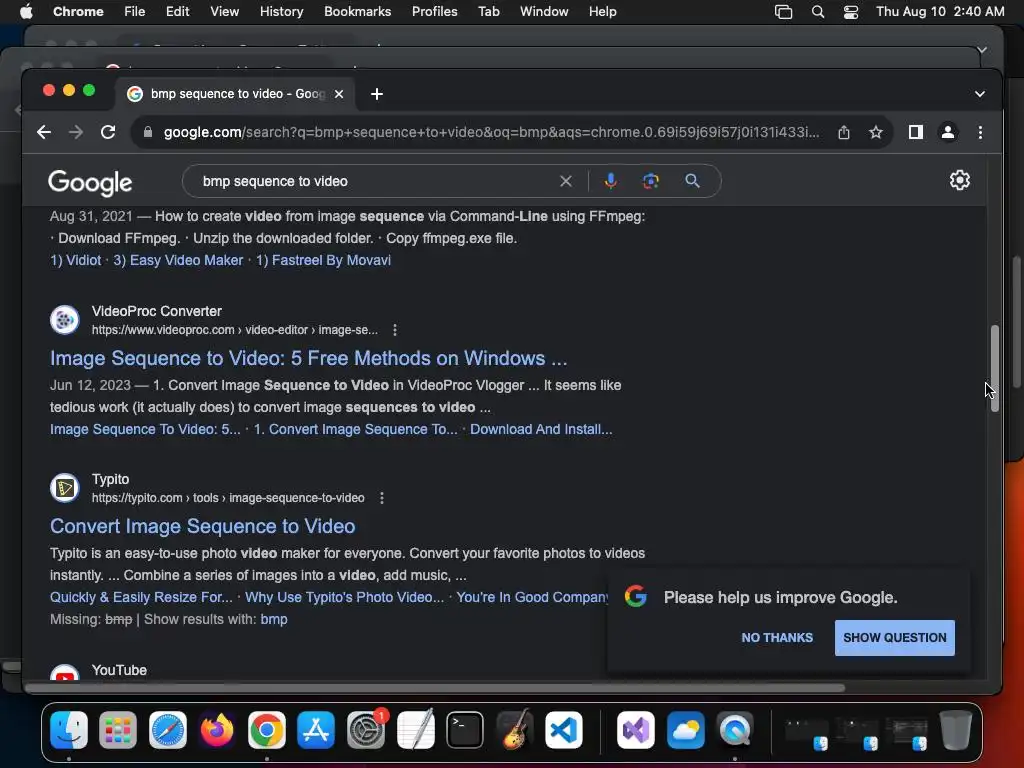
Task: Toggle Chrome side panel icon
Action: [916, 133]
